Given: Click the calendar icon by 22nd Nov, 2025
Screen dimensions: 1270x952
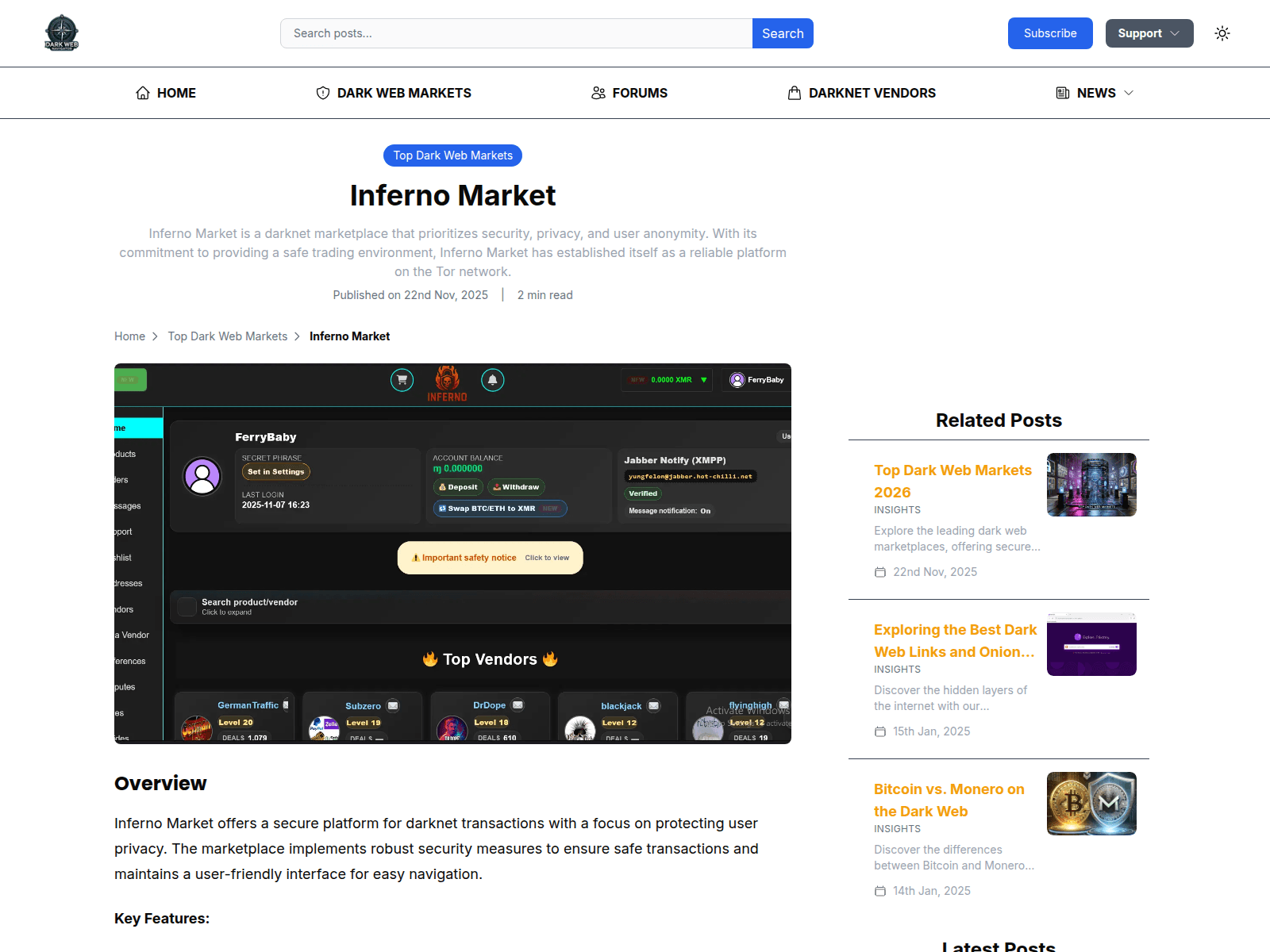Looking at the screenshot, I should (x=880, y=572).
